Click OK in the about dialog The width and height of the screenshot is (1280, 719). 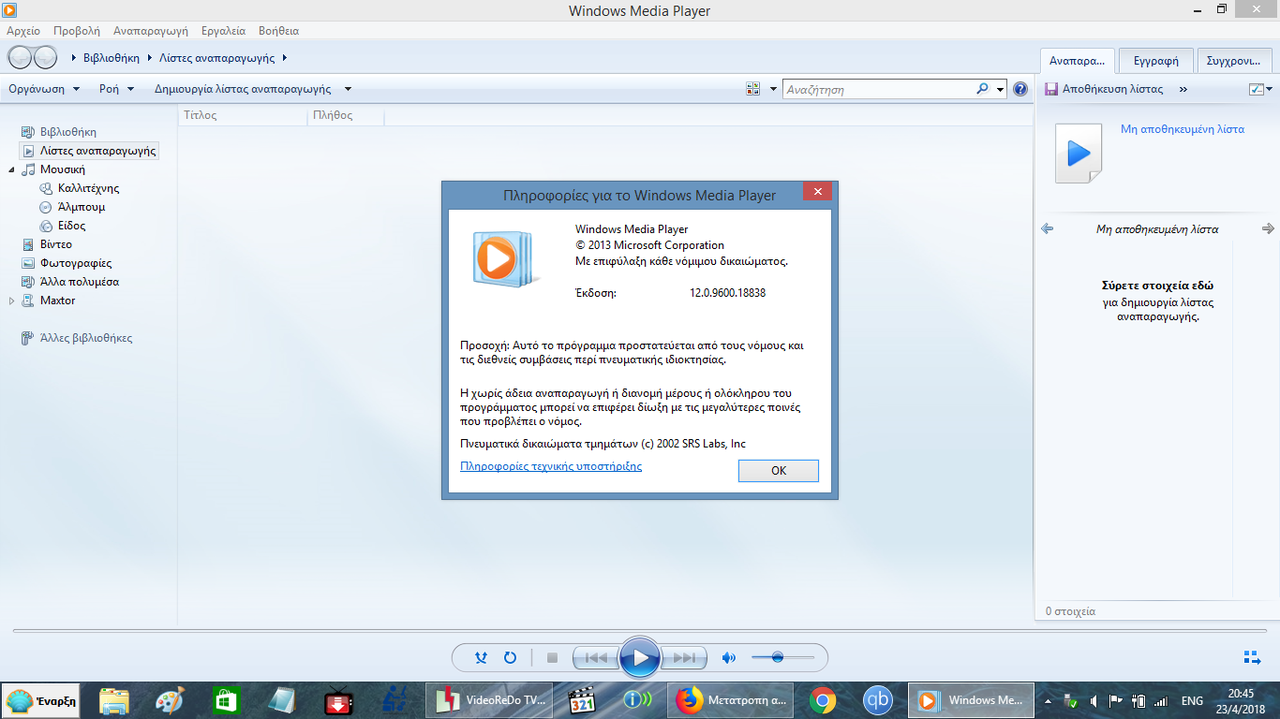click(778, 471)
